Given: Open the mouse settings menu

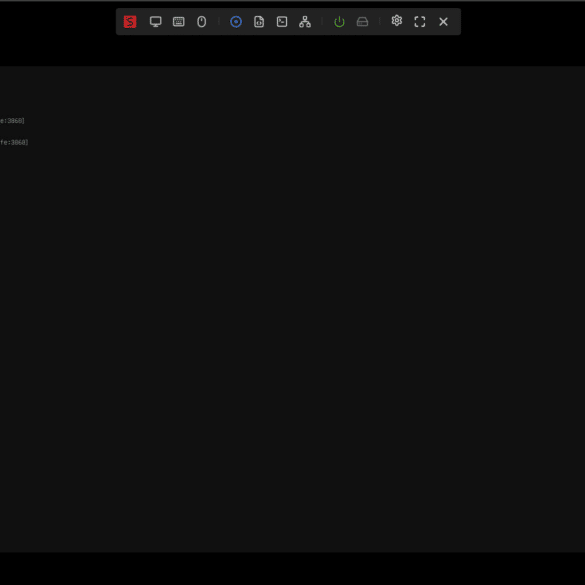Looking at the screenshot, I should tap(201, 22).
